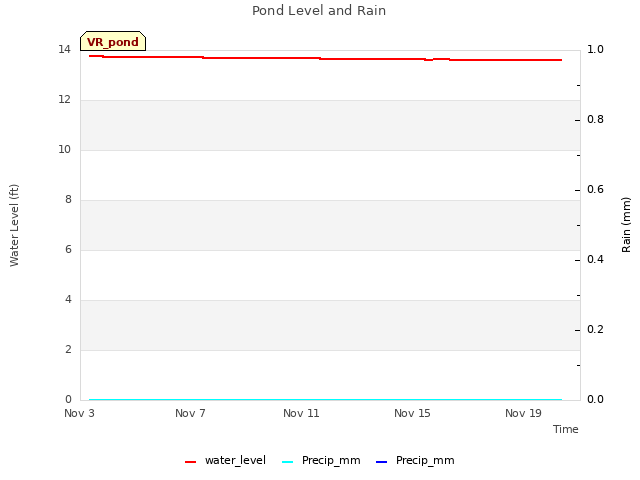Viewport: 640px width, 480px height.
Task: Click the red water level line
Action: (325, 58)
